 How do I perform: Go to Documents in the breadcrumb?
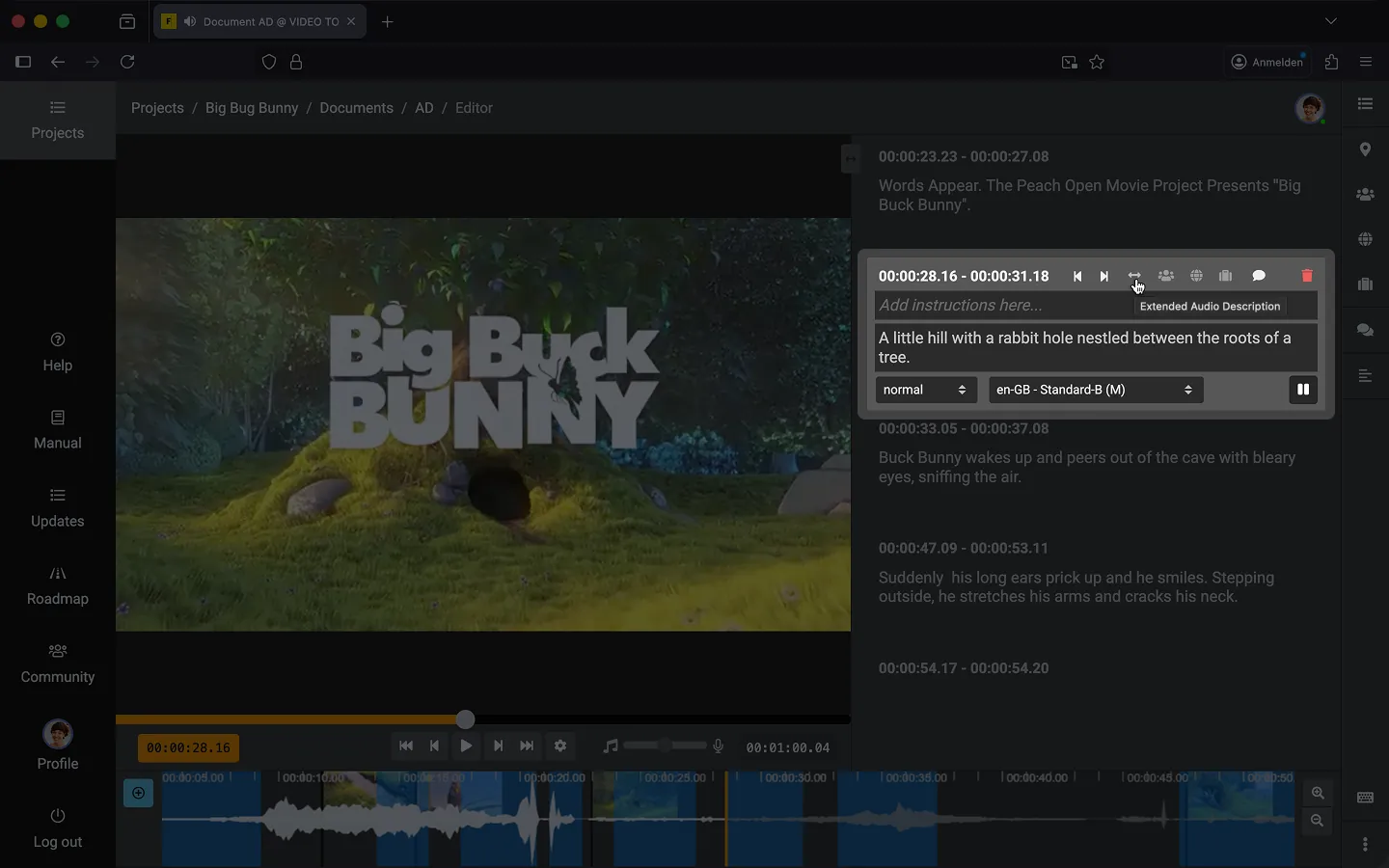pos(356,108)
